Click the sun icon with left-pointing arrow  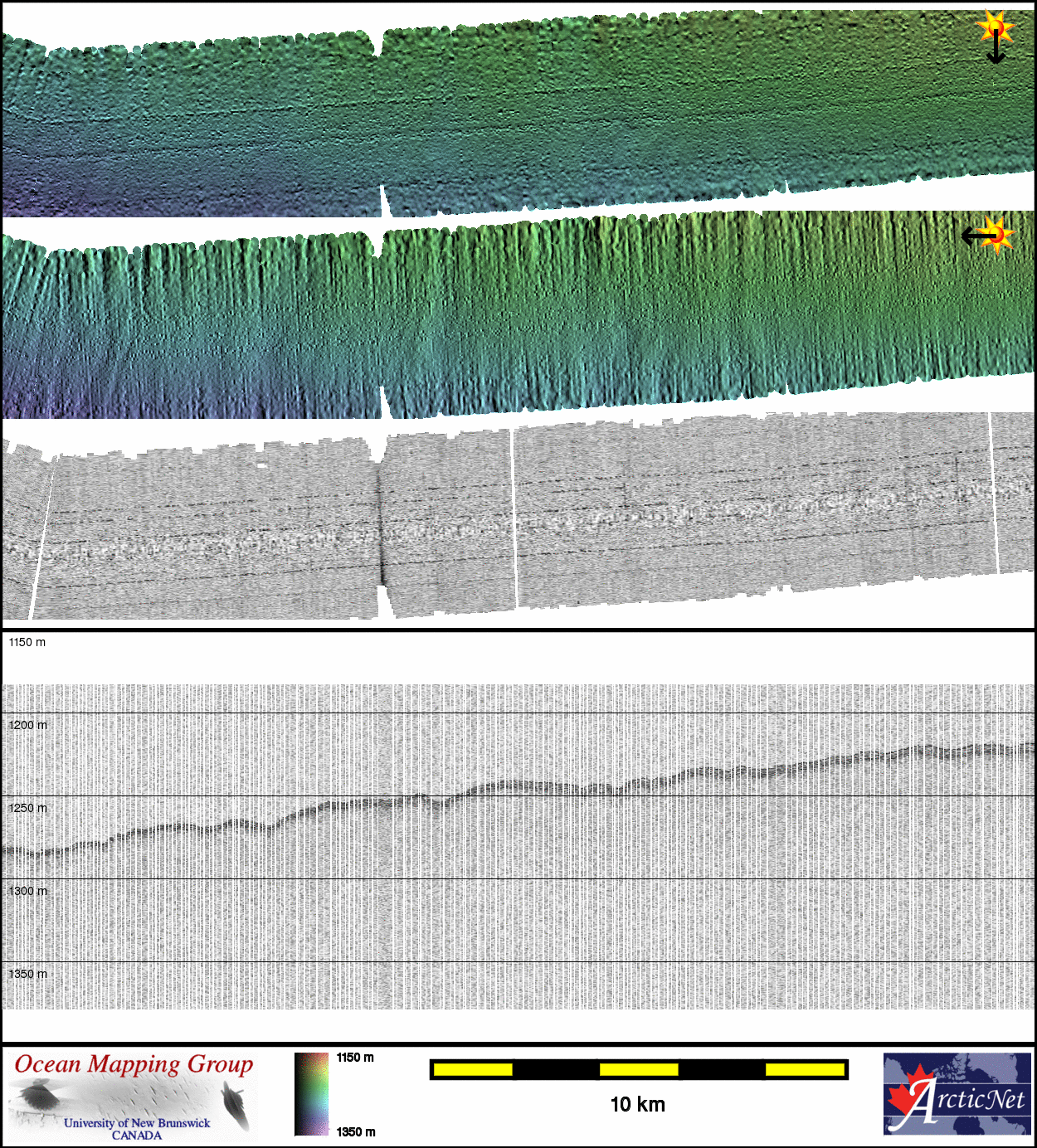pos(988,236)
